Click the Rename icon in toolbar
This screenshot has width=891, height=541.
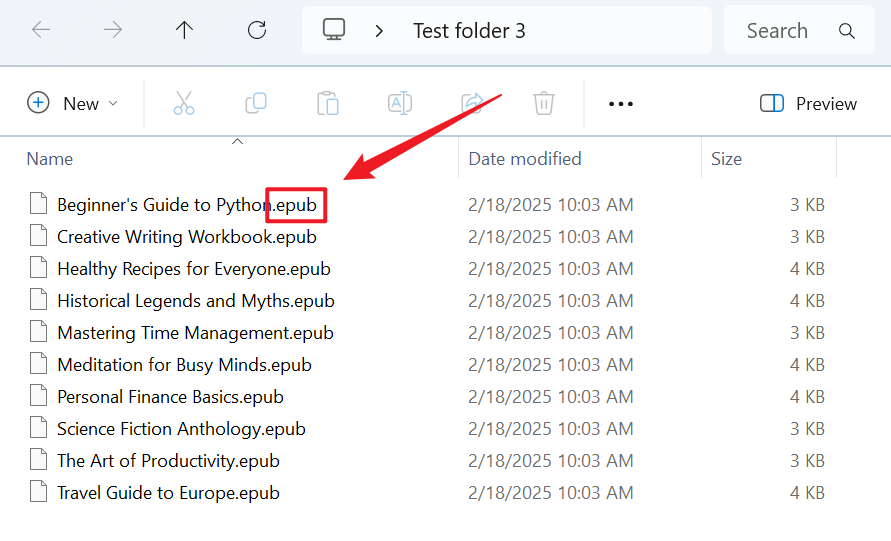[x=400, y=103]
